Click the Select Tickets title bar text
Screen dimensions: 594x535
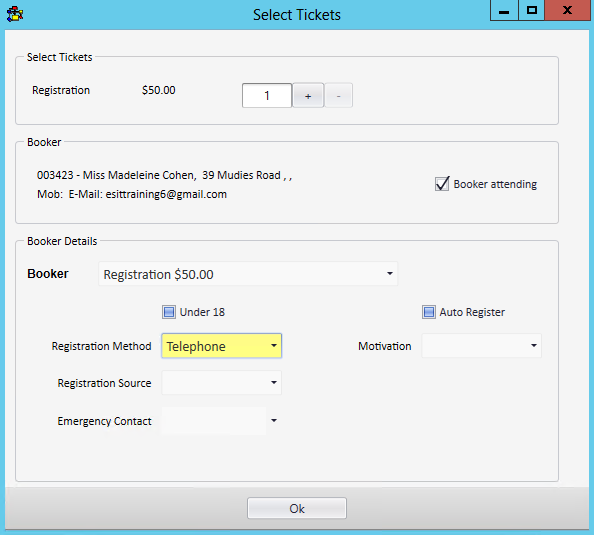point(297,15)
